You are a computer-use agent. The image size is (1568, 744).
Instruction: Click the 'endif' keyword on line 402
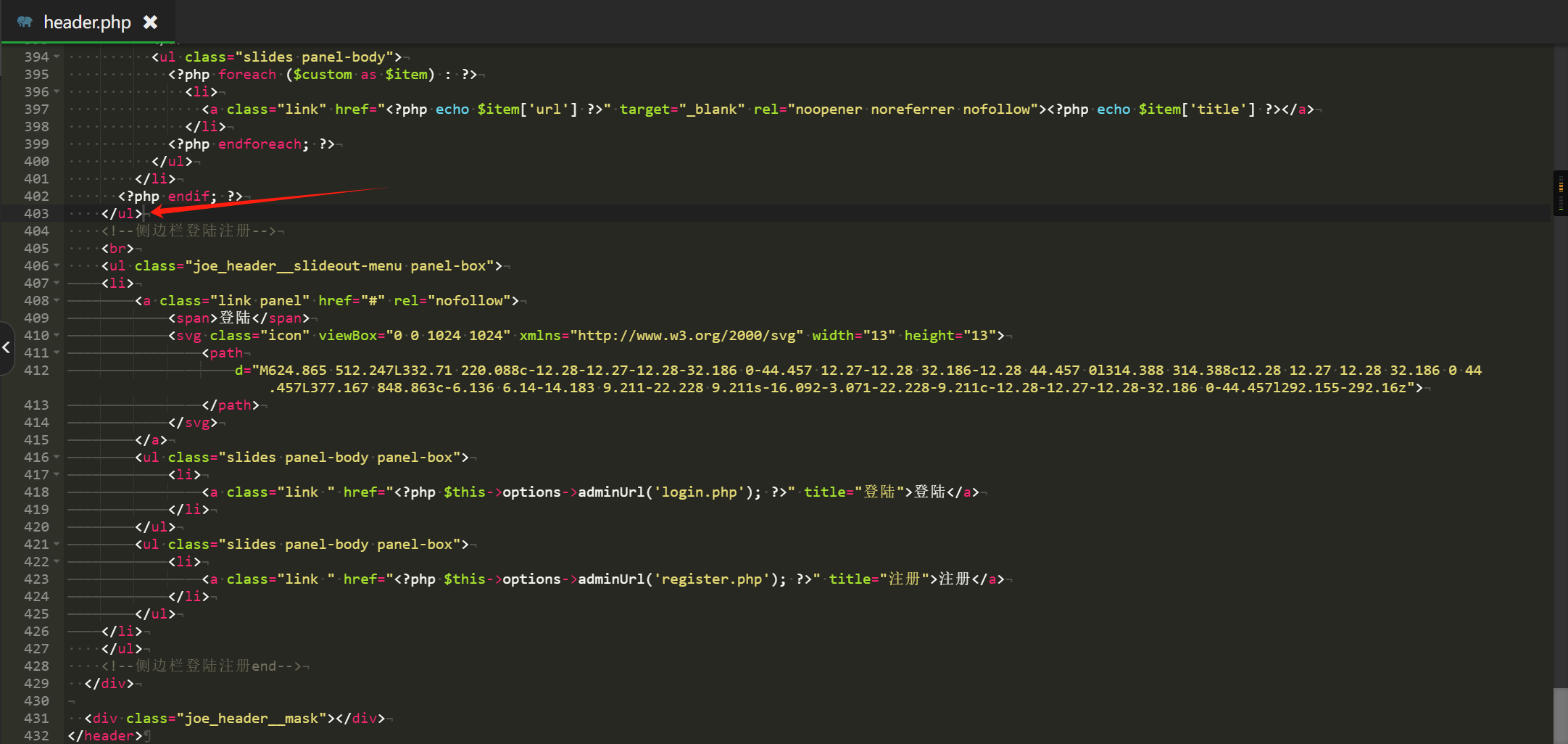(x=188, y=196)
